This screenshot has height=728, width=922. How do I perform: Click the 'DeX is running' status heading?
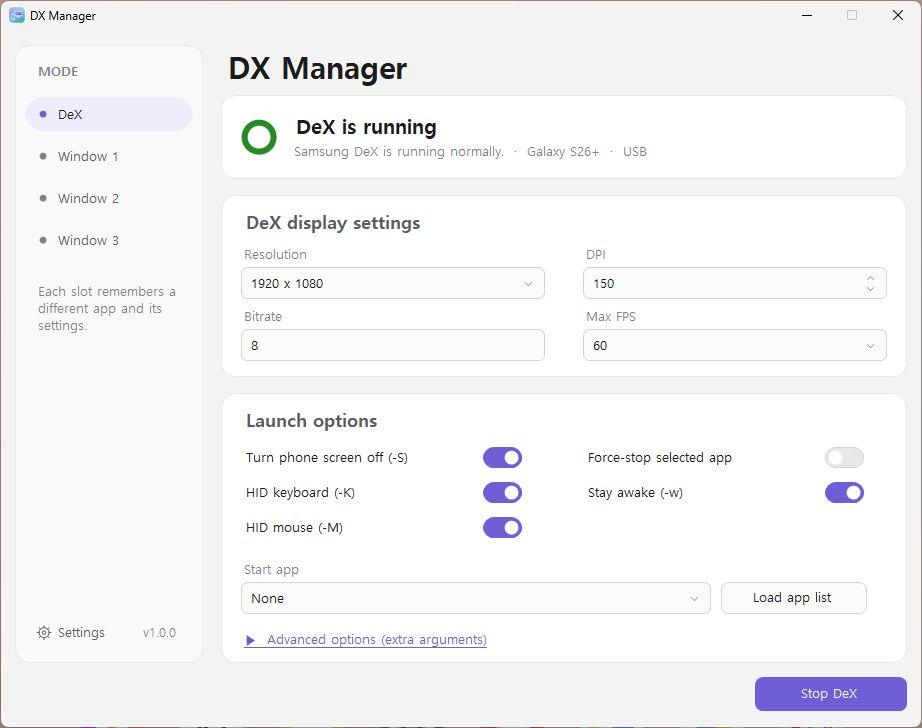[x=366, y=127]
